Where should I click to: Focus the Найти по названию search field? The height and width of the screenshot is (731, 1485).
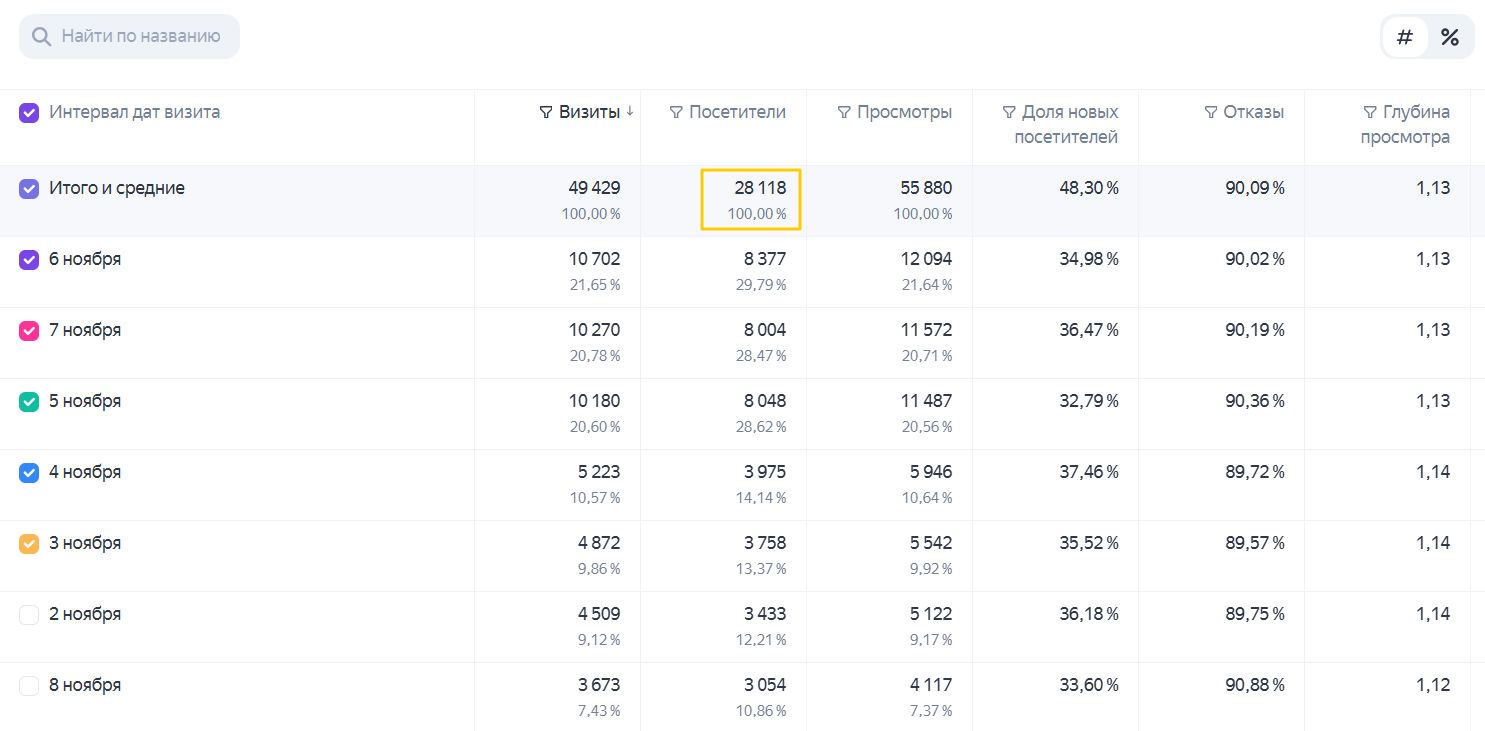129,37
